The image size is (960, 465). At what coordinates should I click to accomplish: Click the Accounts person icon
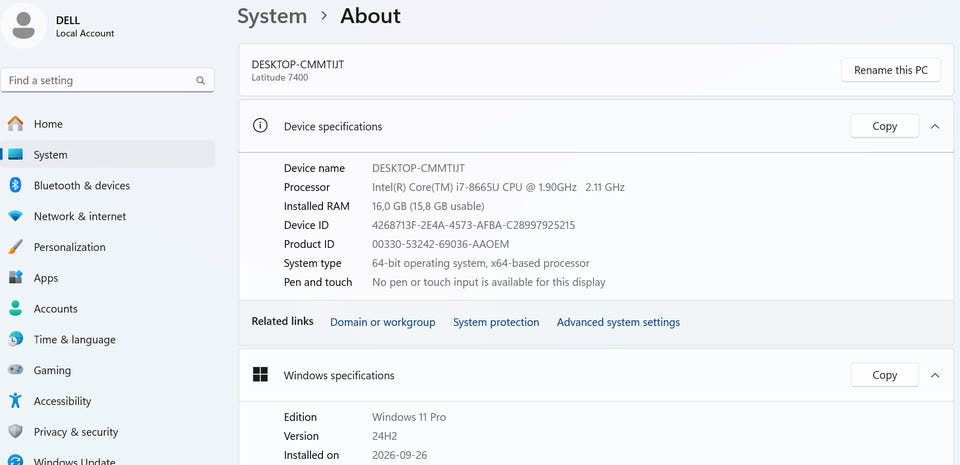[15, 308]
